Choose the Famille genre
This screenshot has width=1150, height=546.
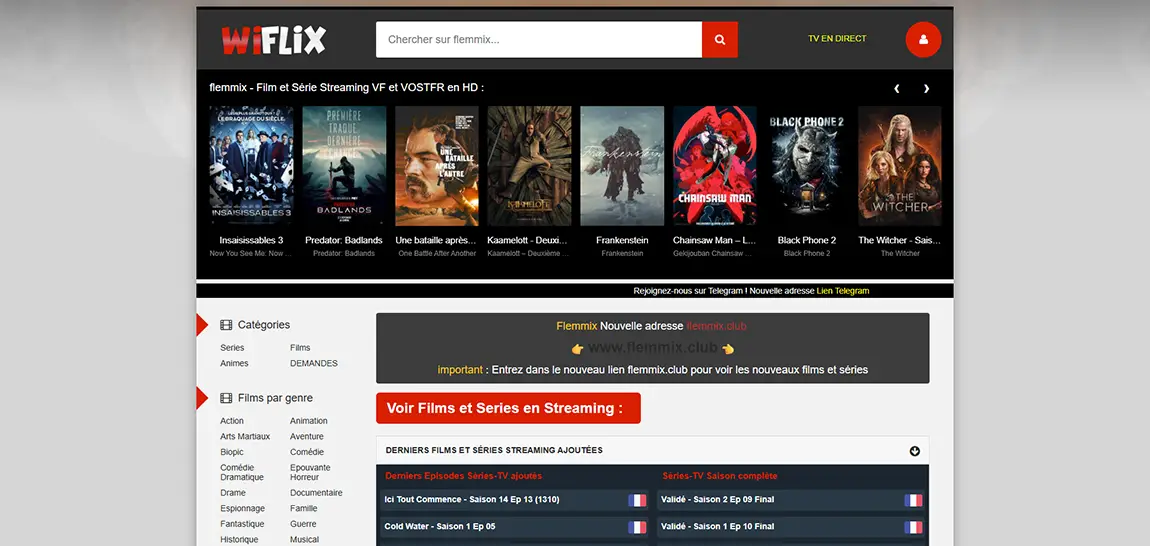pos(304,509)
